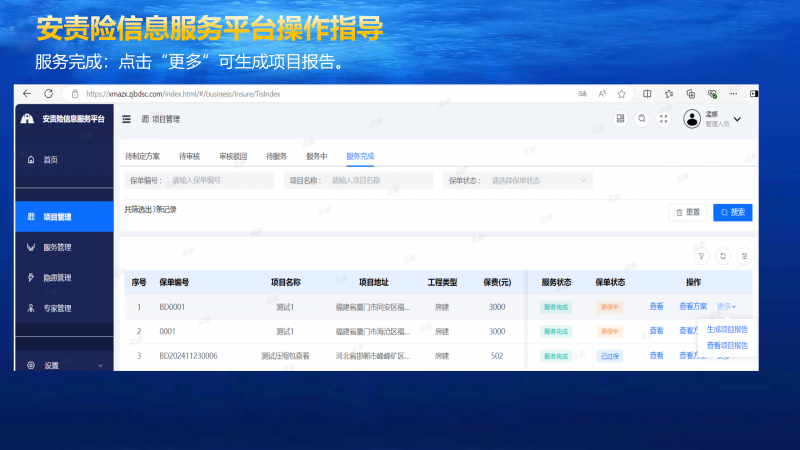Click 查看 in the BD202411230006 row
Image resolution: width=800 pixels, height=450 pixels.
(656, 356)
